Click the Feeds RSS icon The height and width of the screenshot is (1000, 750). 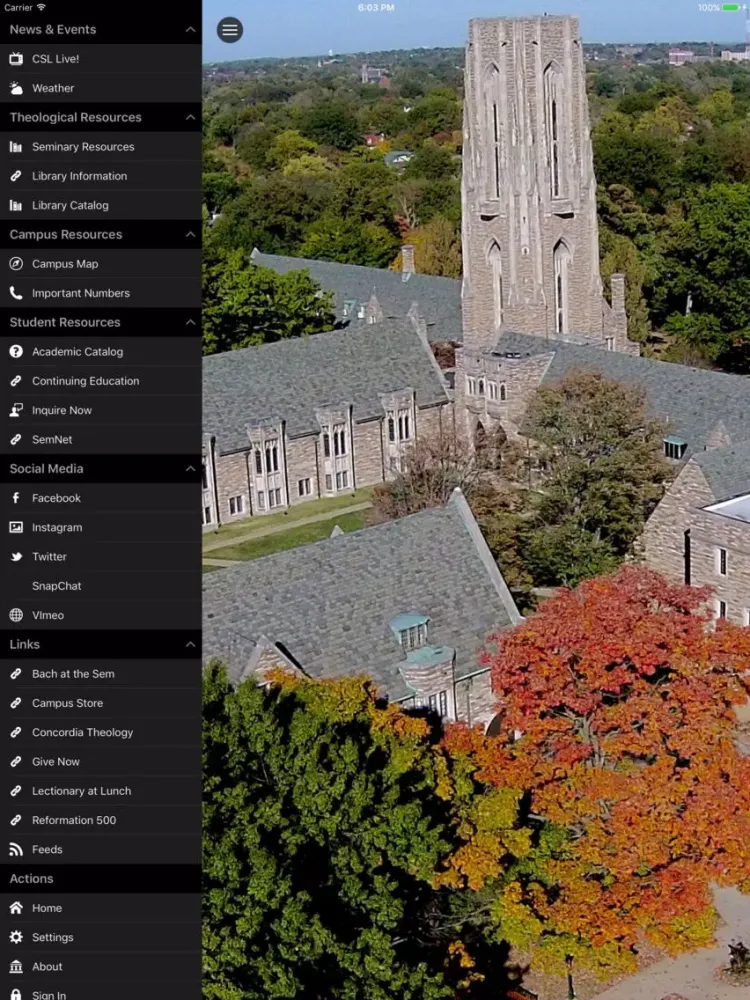16,849
